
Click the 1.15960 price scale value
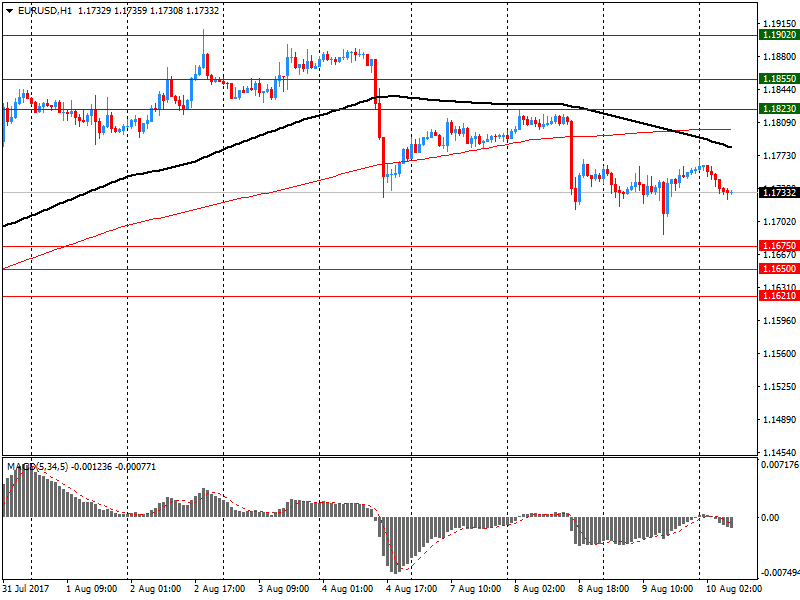[x=780, y=320]
